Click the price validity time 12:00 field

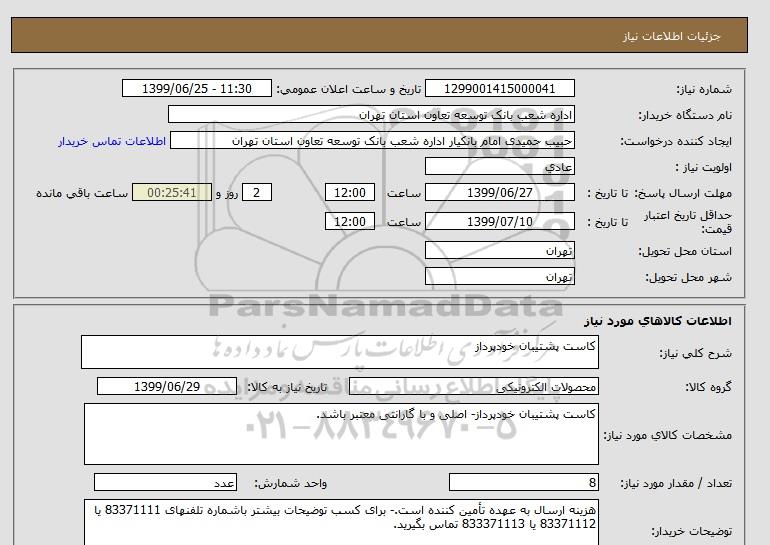(x=350, y=221)
